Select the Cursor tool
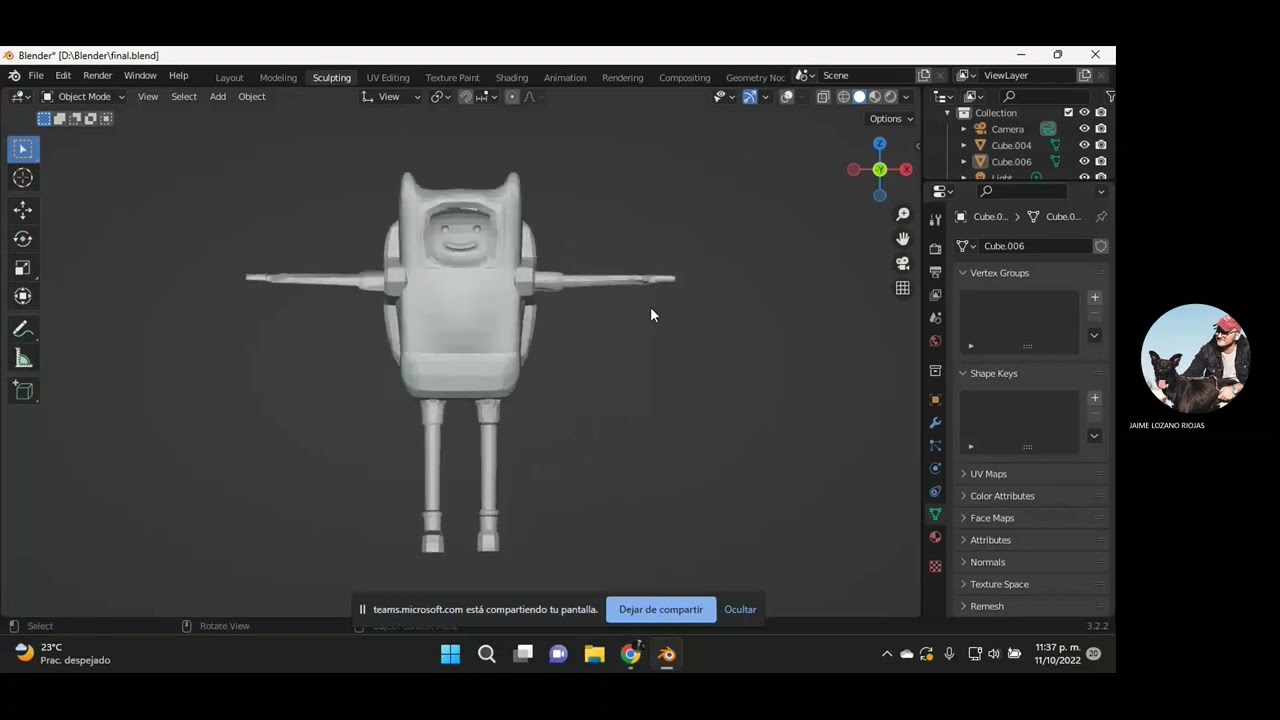This screenshot has width=1280, height=720. point(23,178)
